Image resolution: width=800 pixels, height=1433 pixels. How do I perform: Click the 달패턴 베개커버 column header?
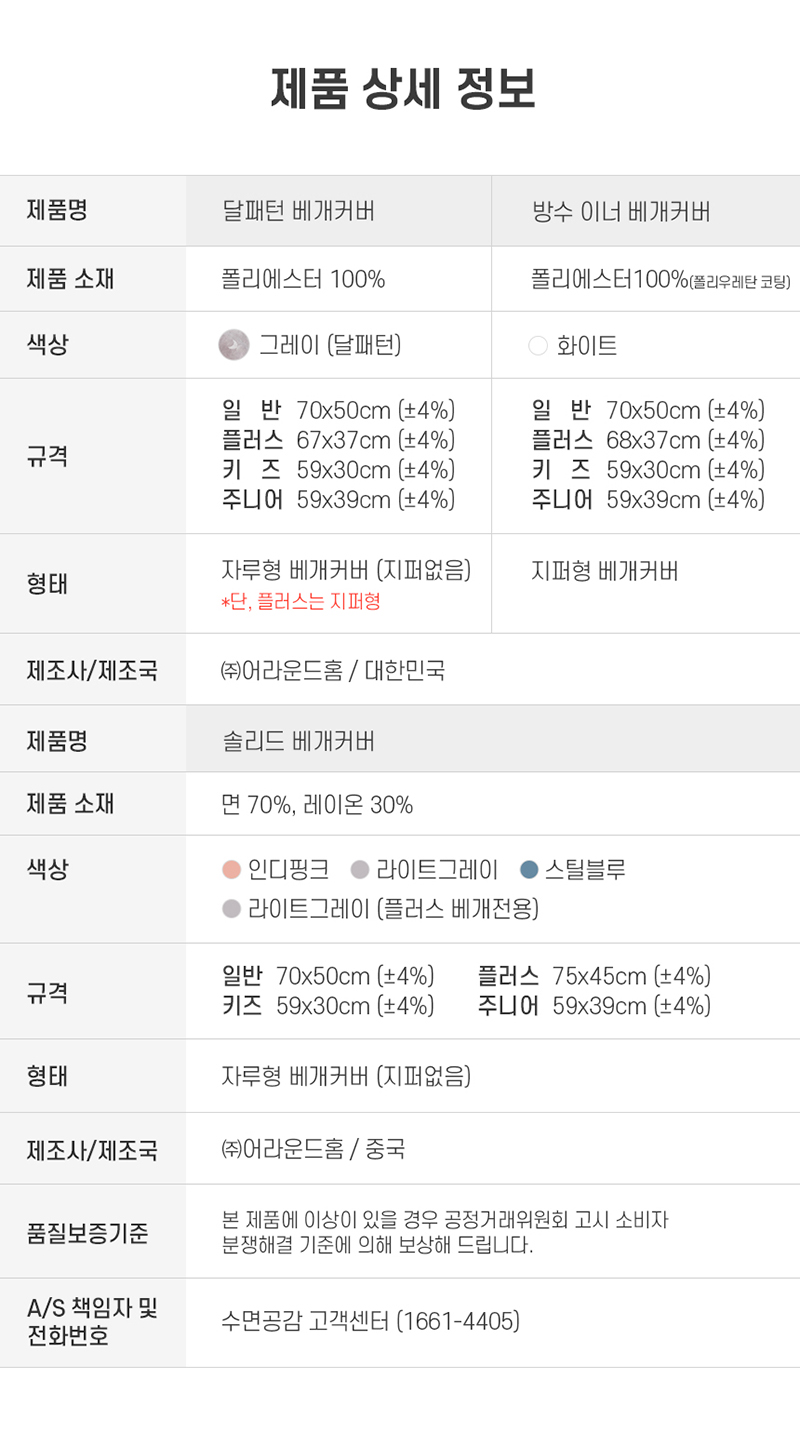[x=298, y=212]
